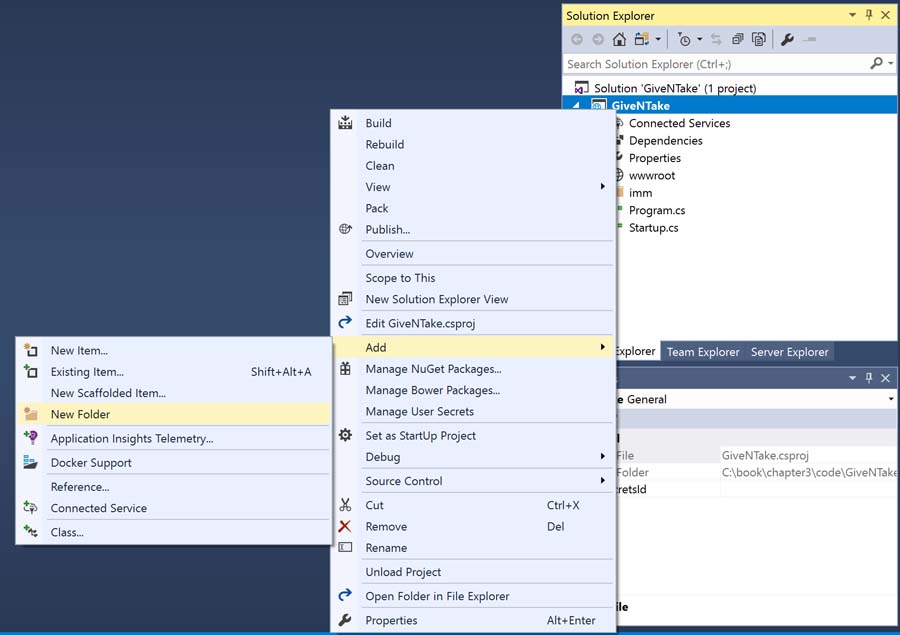The height and width of the screenshot is (635, 900).
Task: Choose Docker Support in the Add submenu
Action: coord(91,463)
